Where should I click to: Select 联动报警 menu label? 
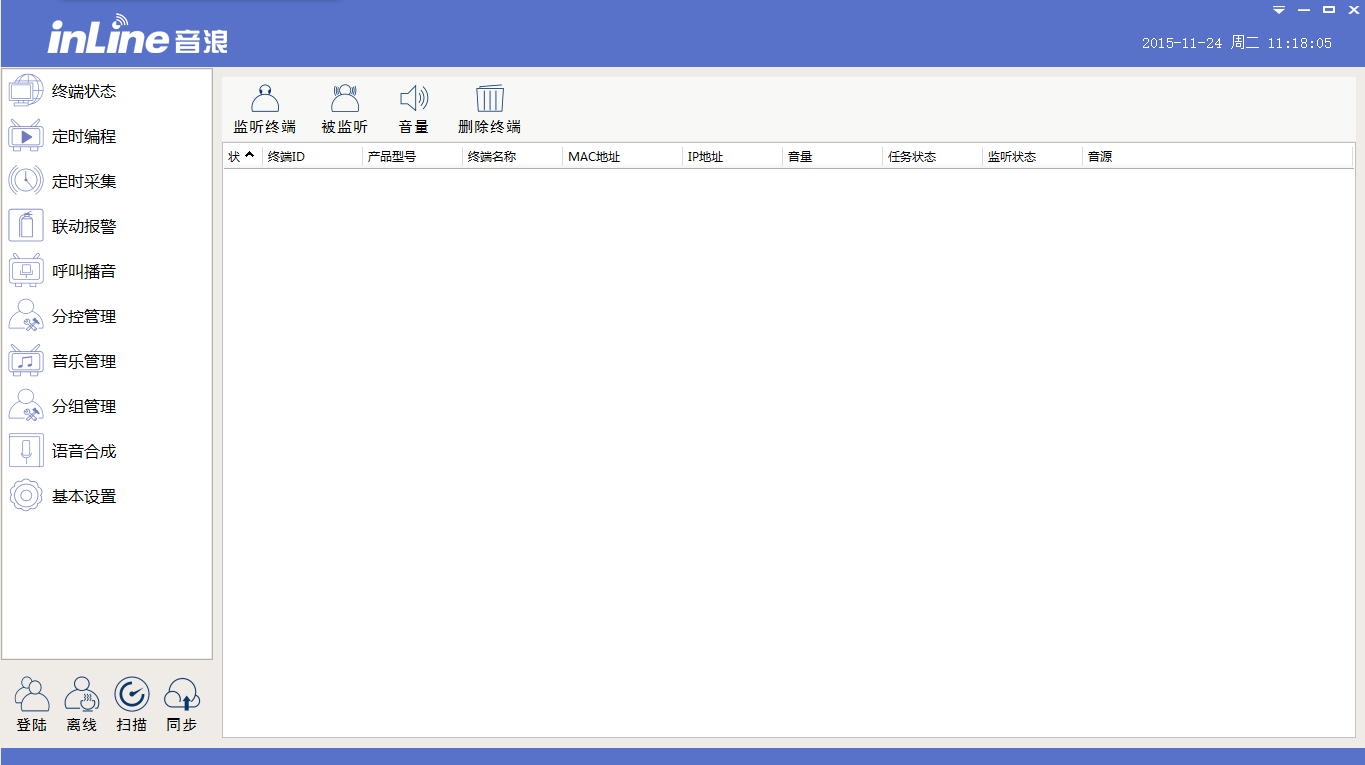coord(84,227)
